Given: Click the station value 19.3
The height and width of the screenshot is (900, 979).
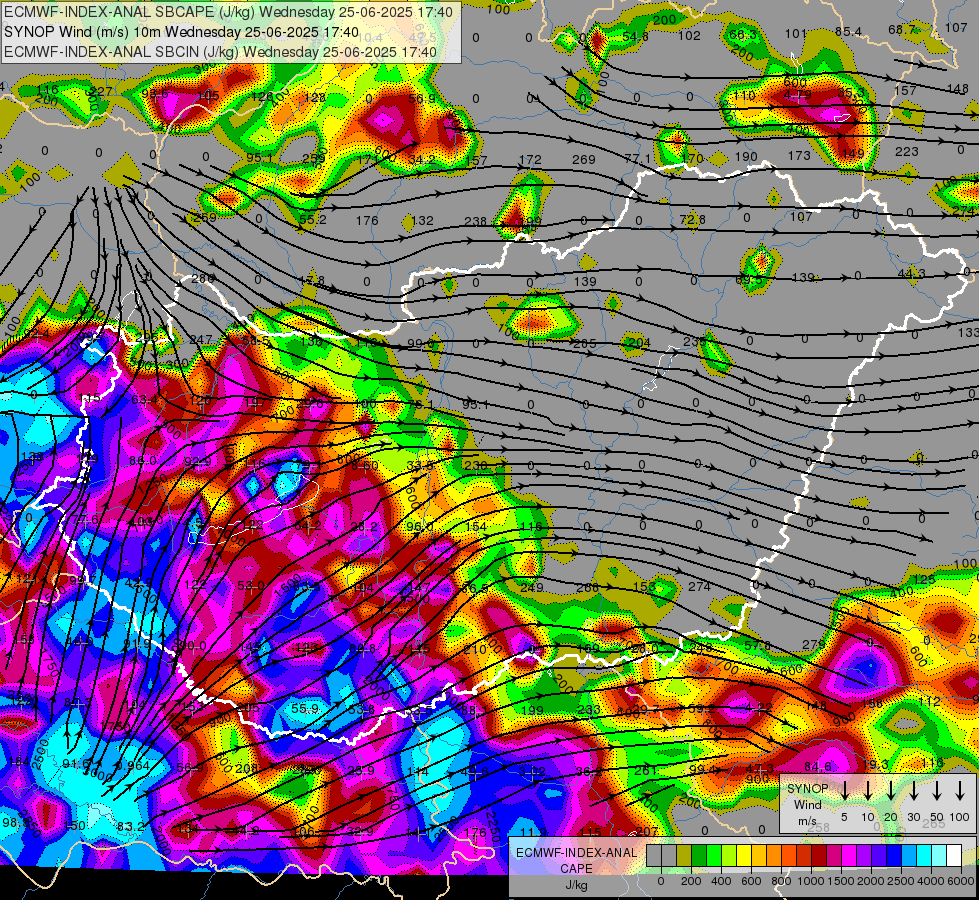Looking at the screenshot, I should tap(875, 765).
